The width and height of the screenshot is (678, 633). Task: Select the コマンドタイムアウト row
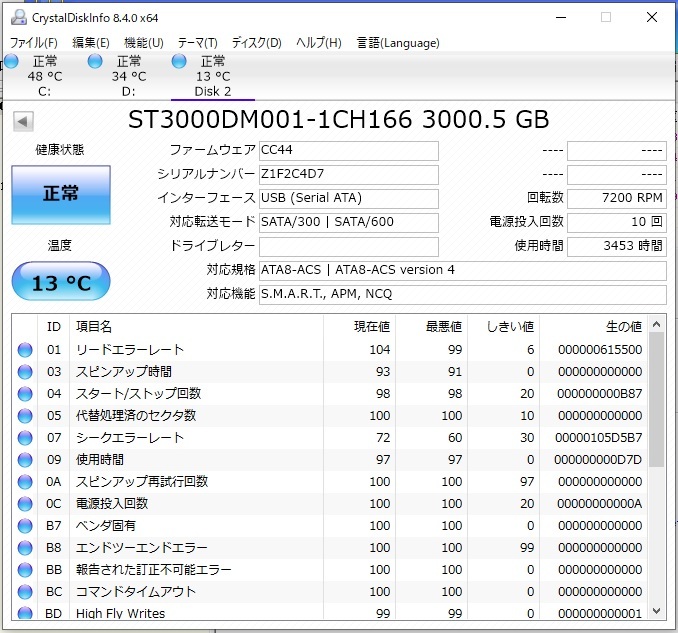330,592
